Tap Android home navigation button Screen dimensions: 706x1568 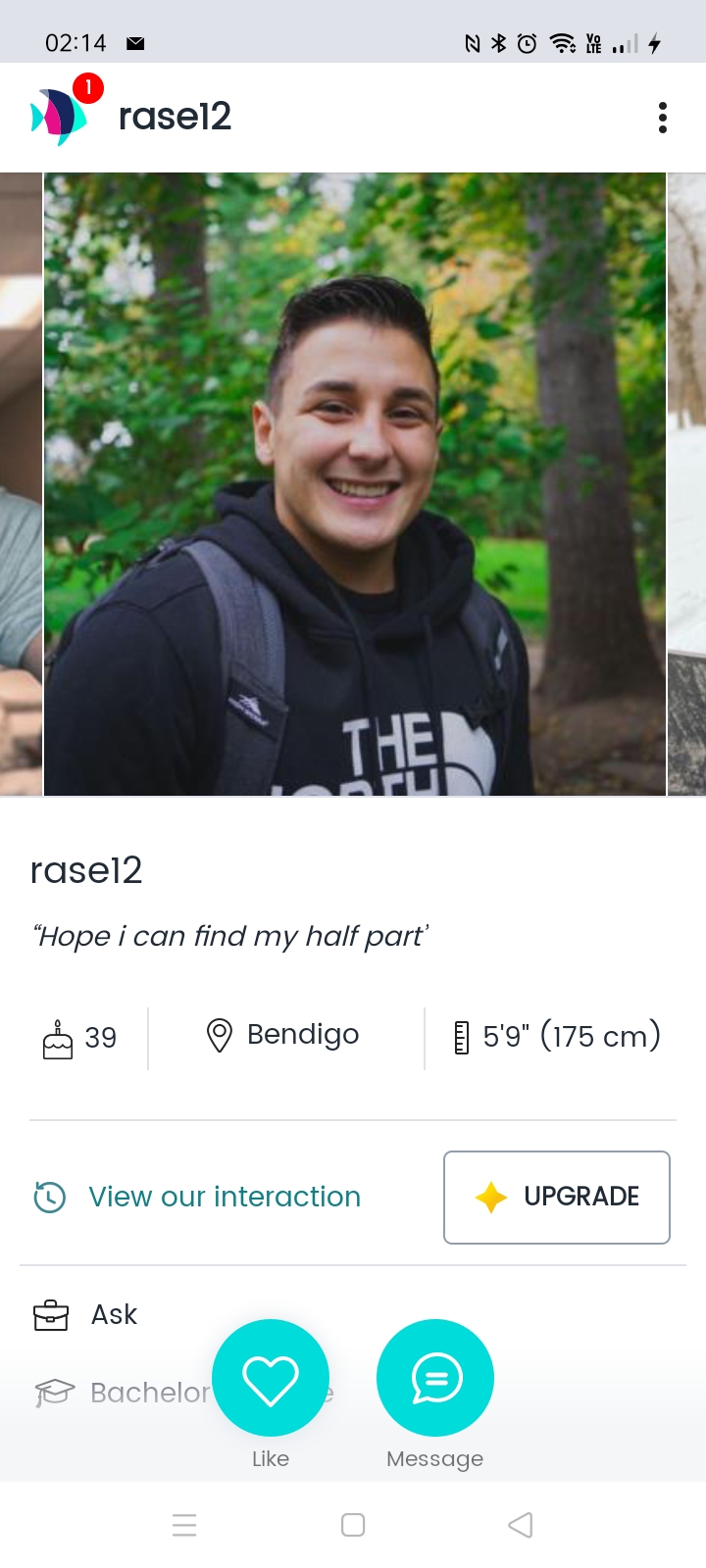pos(353,1525)
